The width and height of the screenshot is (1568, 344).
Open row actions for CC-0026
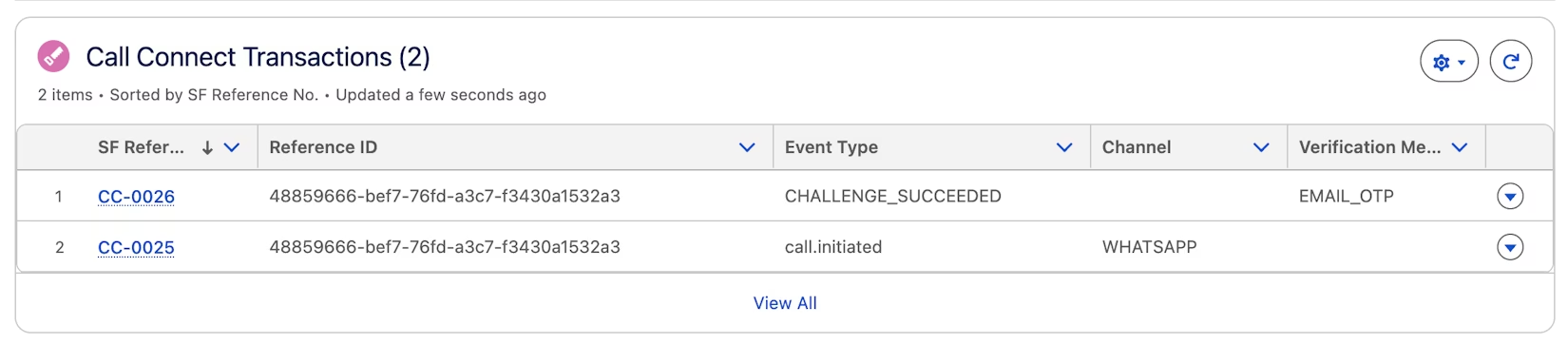click(x=1509, y=196)
